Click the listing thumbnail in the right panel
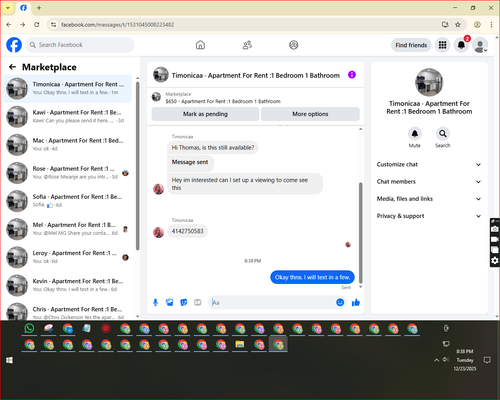 (x=429, y=82)
